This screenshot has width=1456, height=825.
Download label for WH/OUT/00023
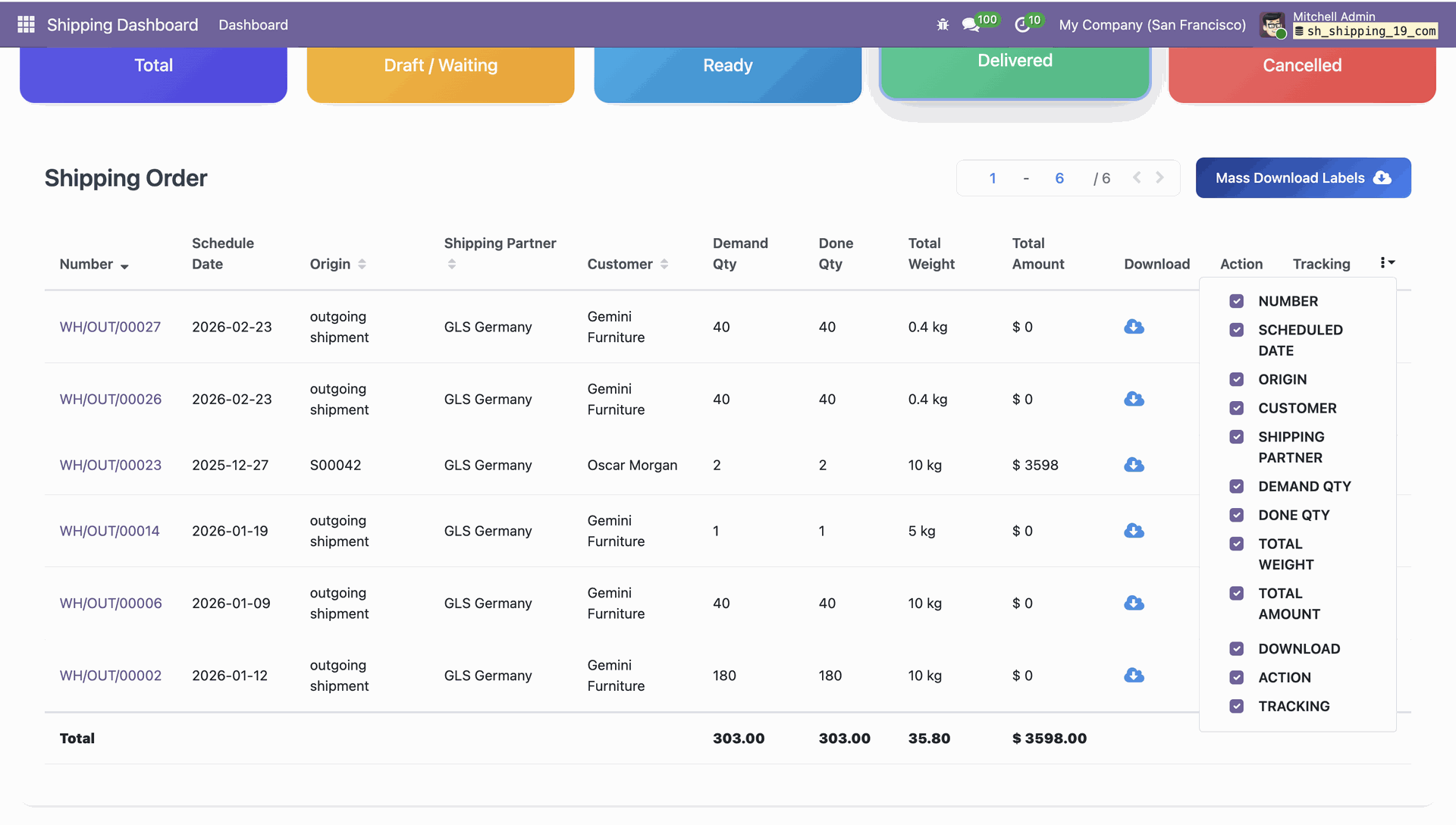point(1134,465)
